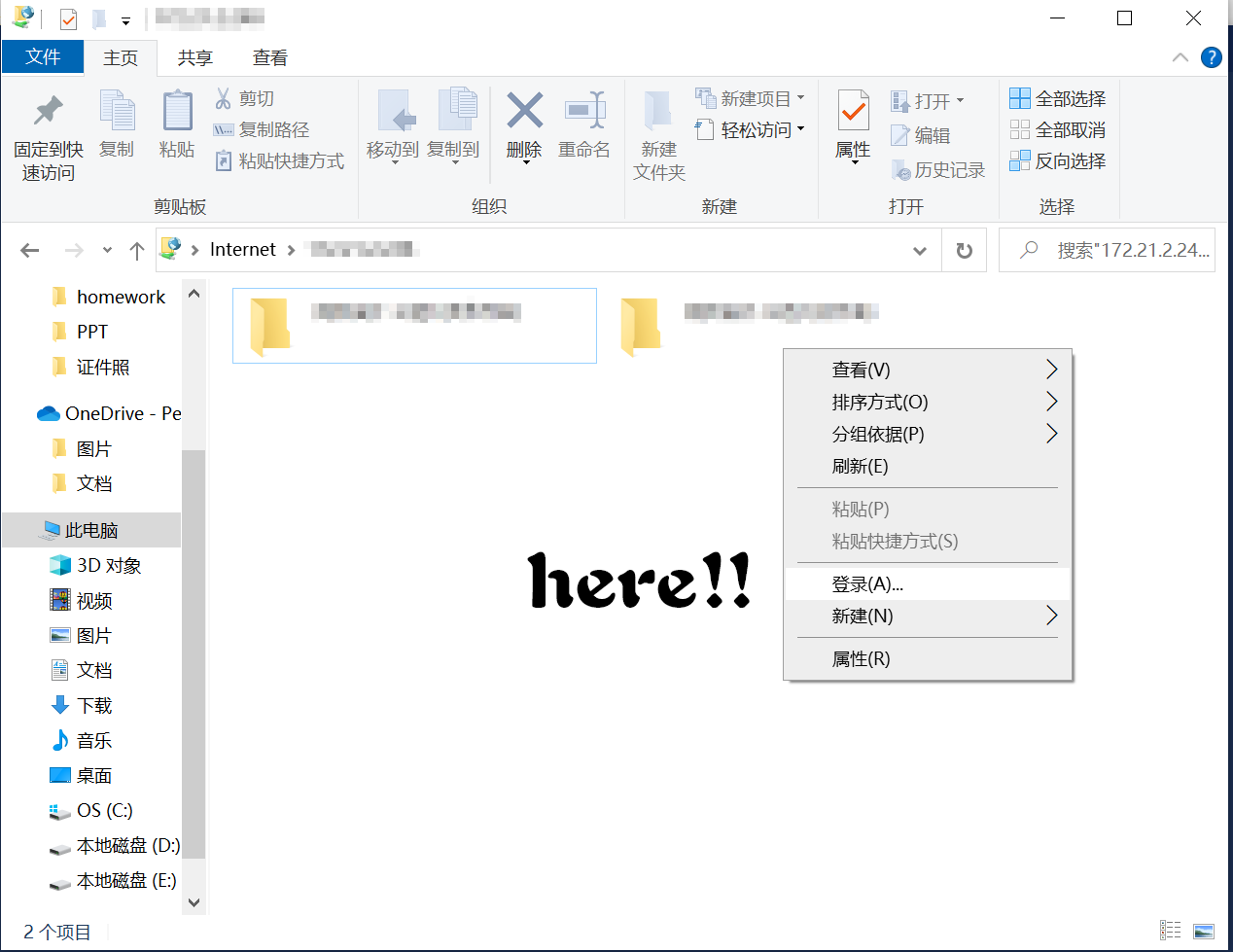
Task: Click the Pin to Quick access icon
Action: click(48, 111)
